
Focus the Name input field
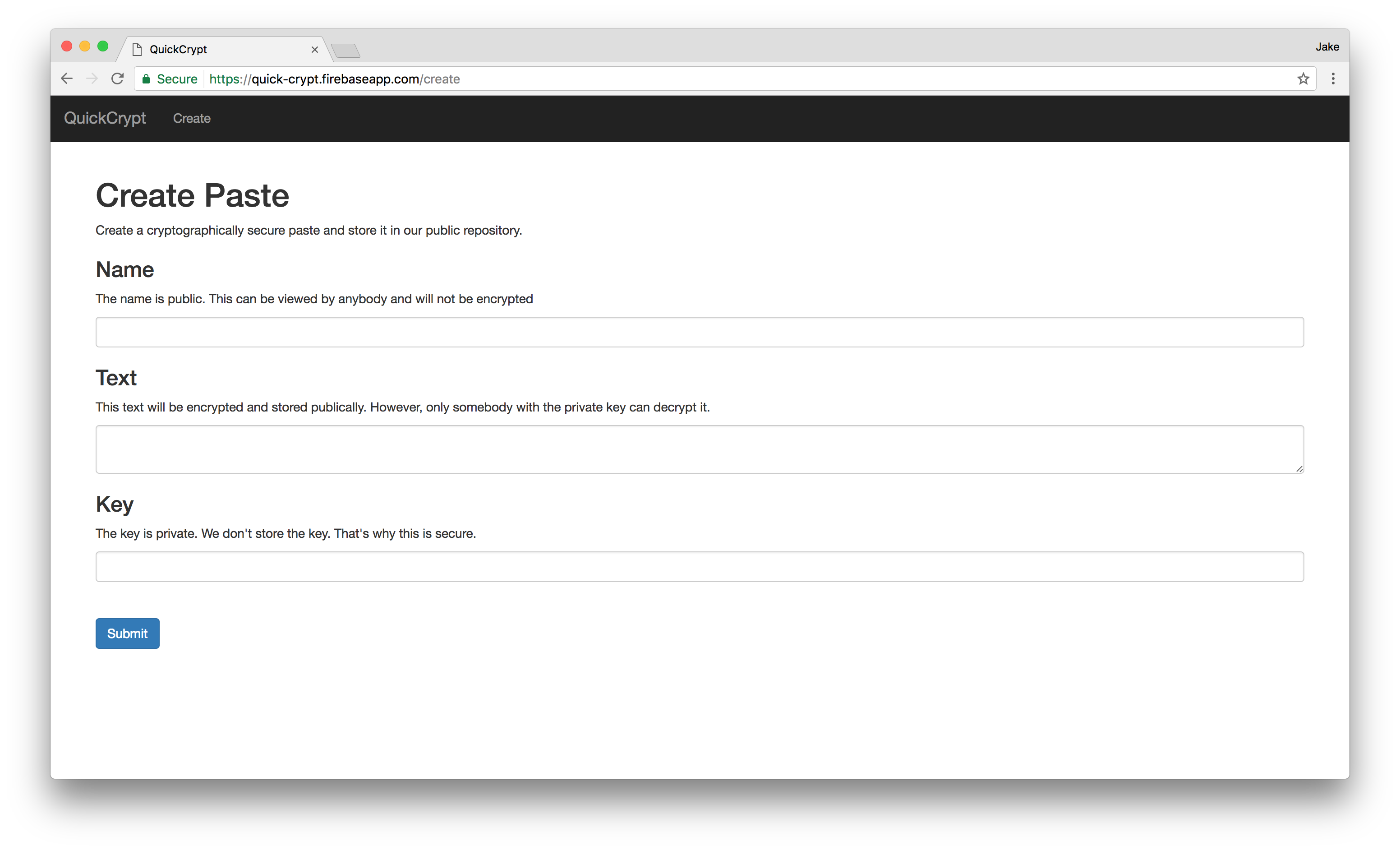699,332
